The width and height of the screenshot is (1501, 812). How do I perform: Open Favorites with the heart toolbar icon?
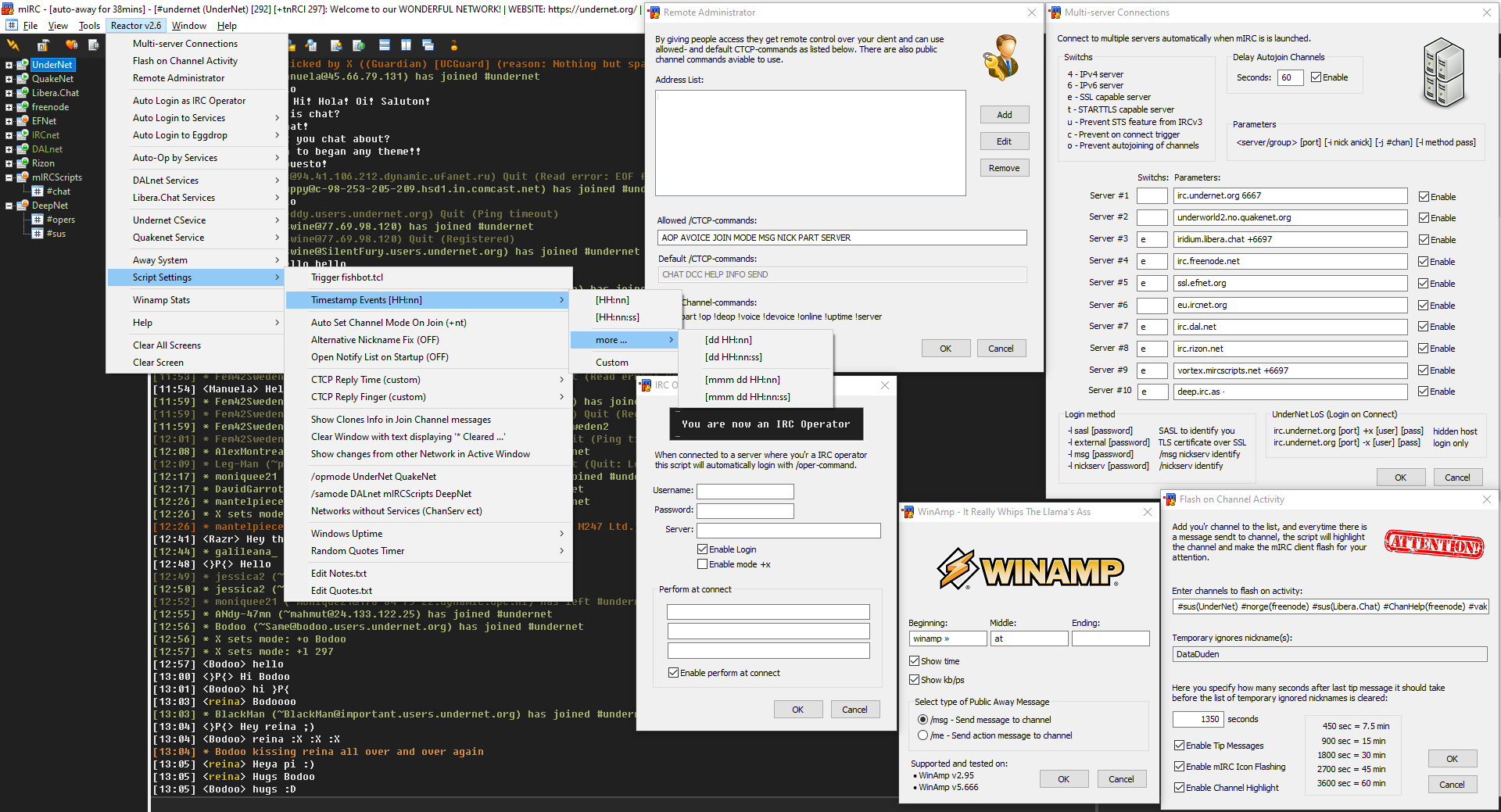[x=72, y=45]
